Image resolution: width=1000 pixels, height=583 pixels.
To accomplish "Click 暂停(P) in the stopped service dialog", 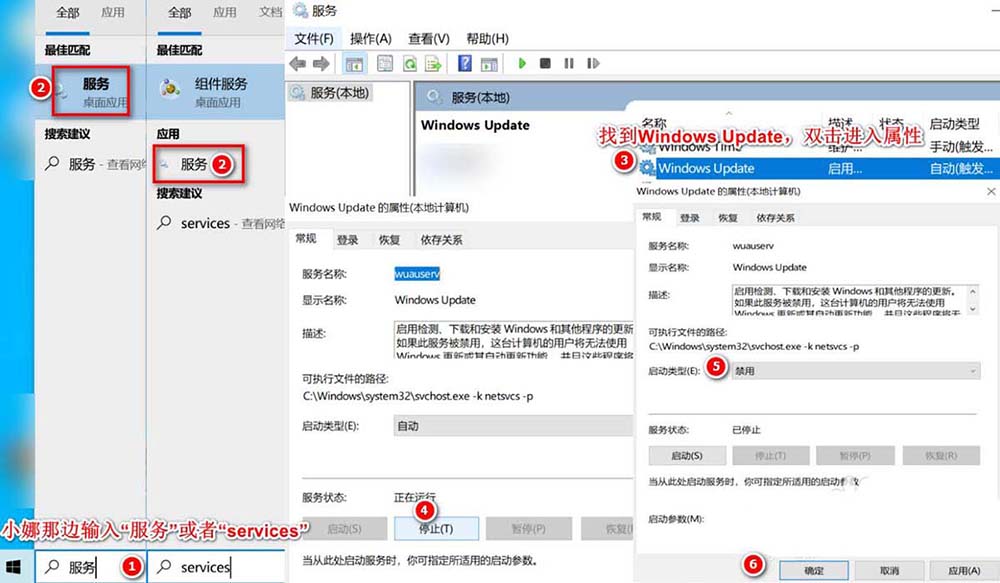I will tap(855, 455).
